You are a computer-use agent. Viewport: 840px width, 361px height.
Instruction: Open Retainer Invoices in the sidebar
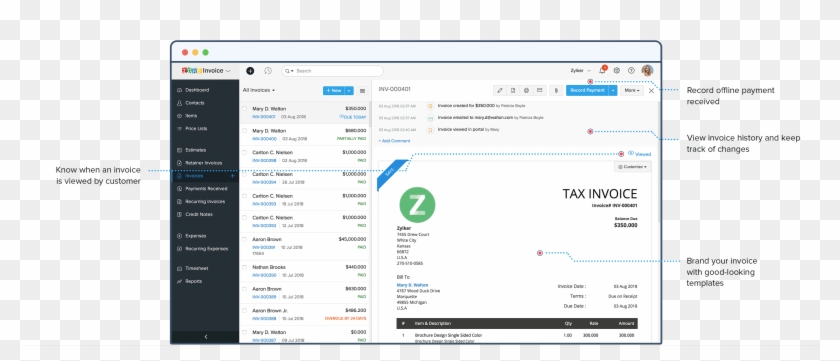point(203,163)
